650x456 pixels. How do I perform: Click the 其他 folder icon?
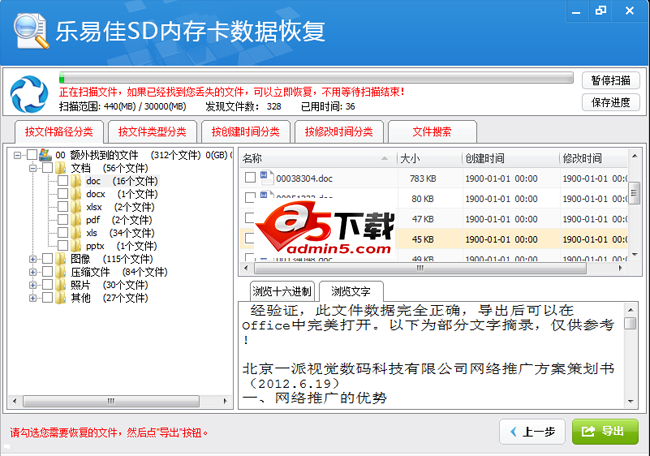click(x=61, y=298)
